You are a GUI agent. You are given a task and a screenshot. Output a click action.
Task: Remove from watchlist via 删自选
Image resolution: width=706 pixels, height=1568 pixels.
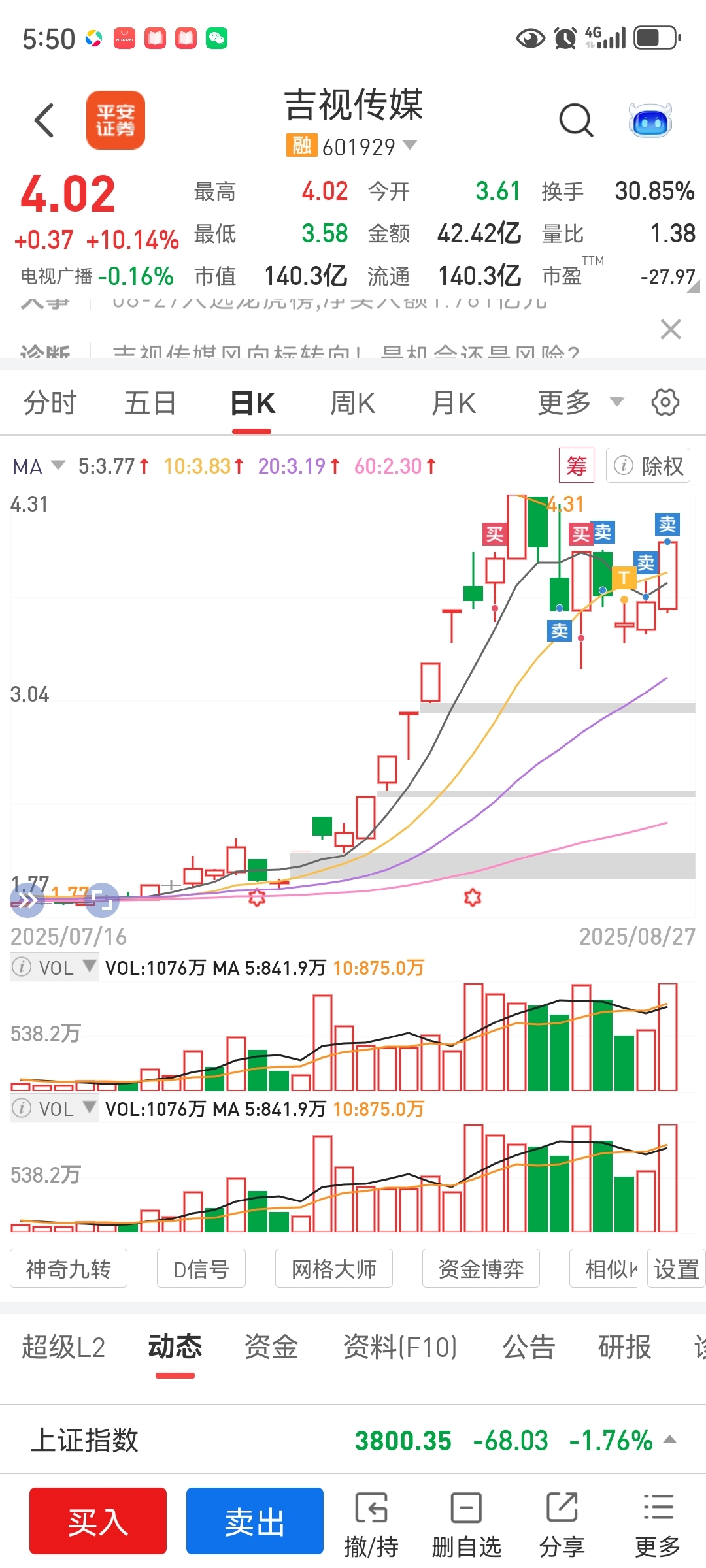[467, 1524]
